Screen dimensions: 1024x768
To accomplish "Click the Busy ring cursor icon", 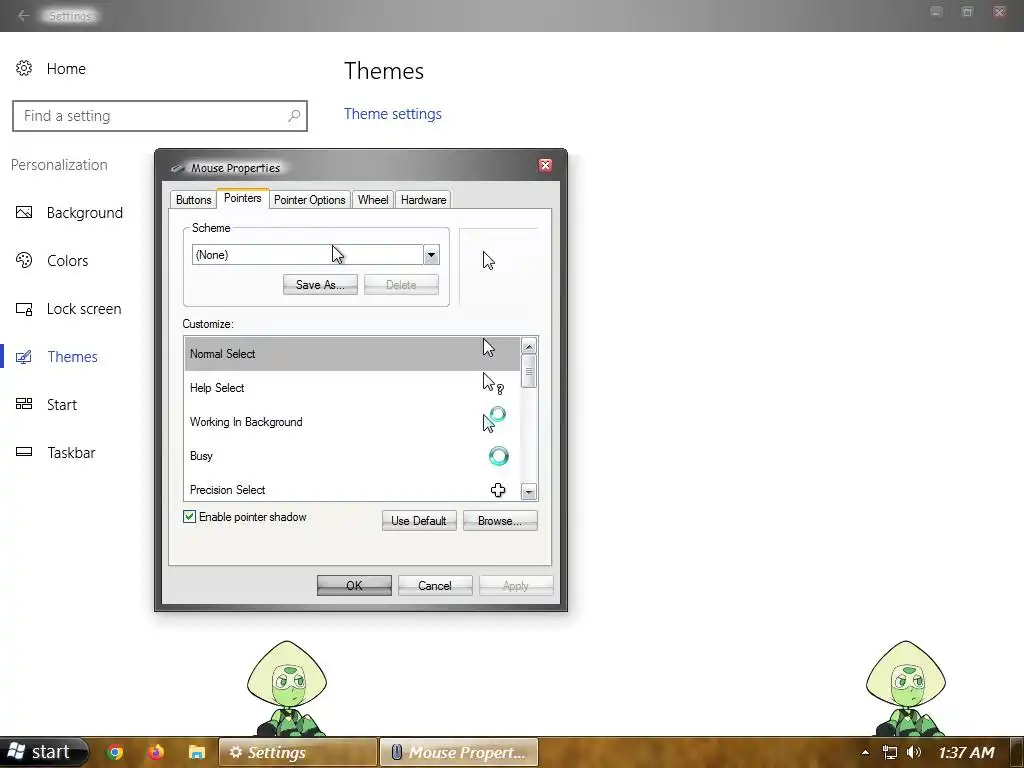I will [x=498, y=456].
